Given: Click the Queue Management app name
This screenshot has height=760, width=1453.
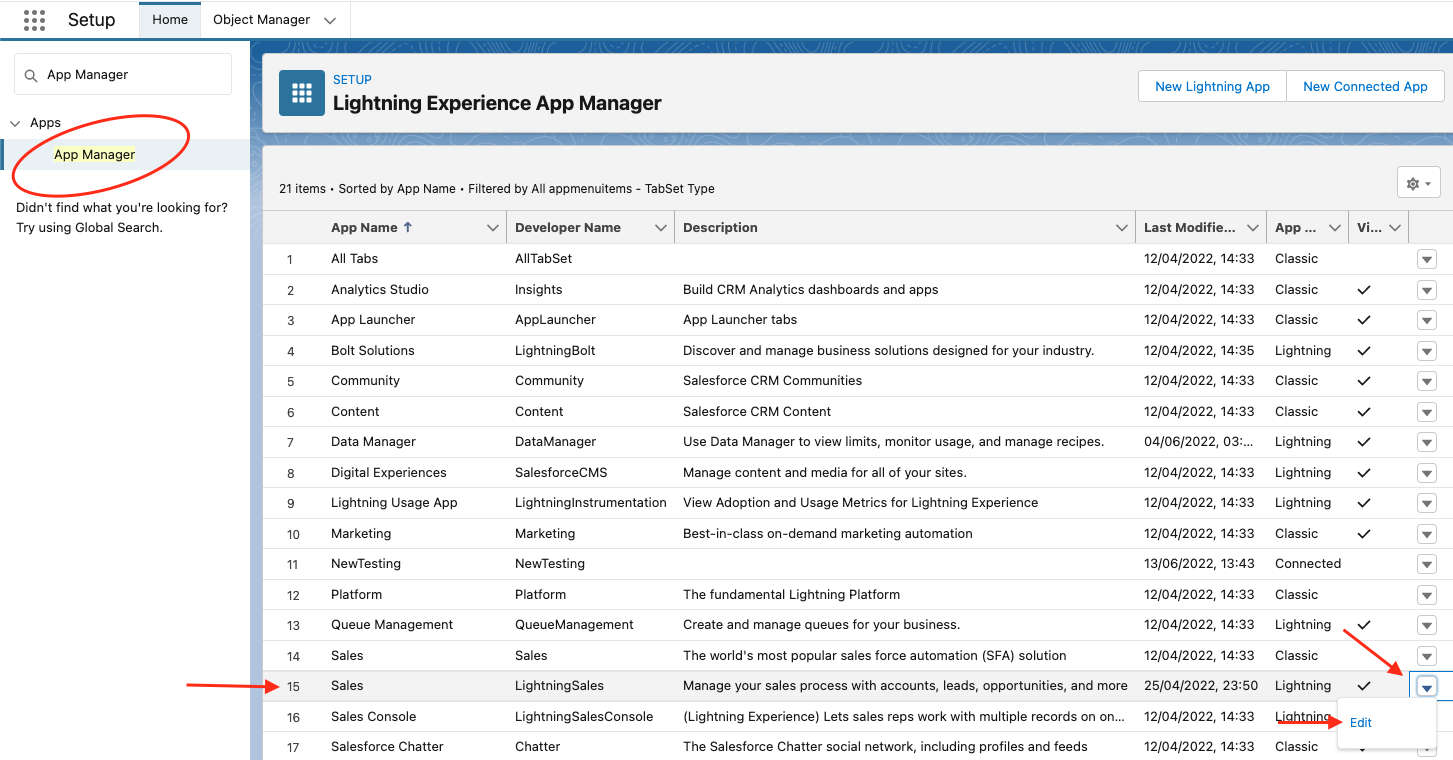Looking at the screenshot, I should [x=392, y=625].
